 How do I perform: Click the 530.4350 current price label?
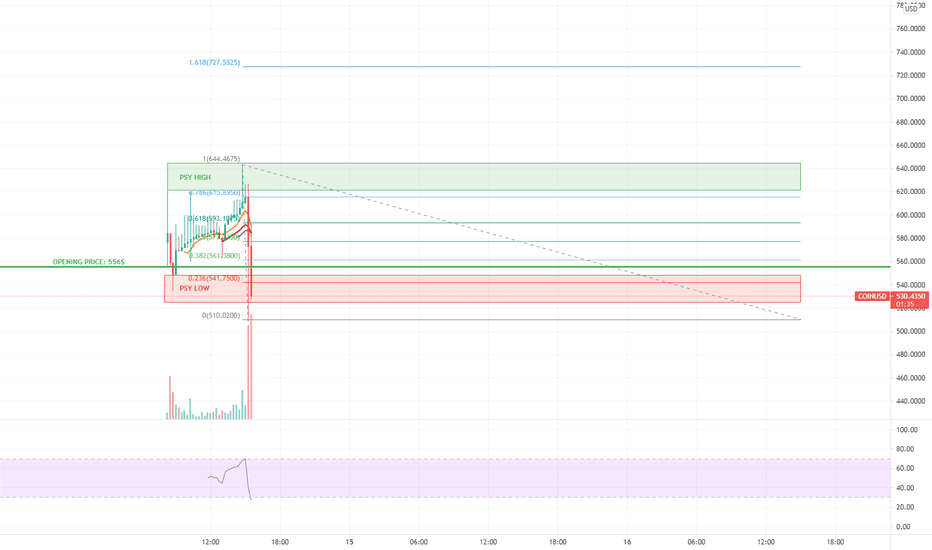pos(911,296)
